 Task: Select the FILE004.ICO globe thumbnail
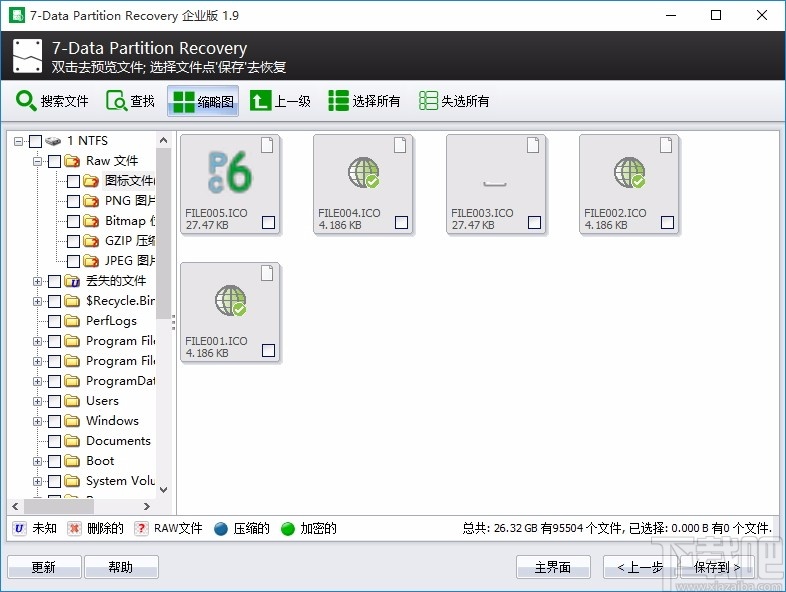pos(363,173)
